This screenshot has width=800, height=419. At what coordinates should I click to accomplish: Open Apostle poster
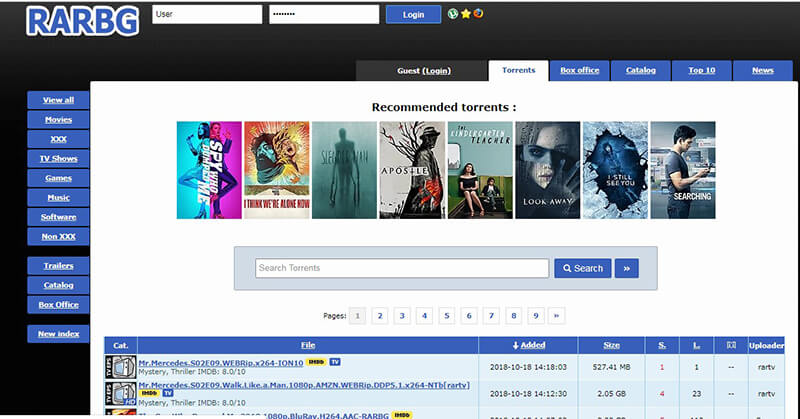(412, 170)
